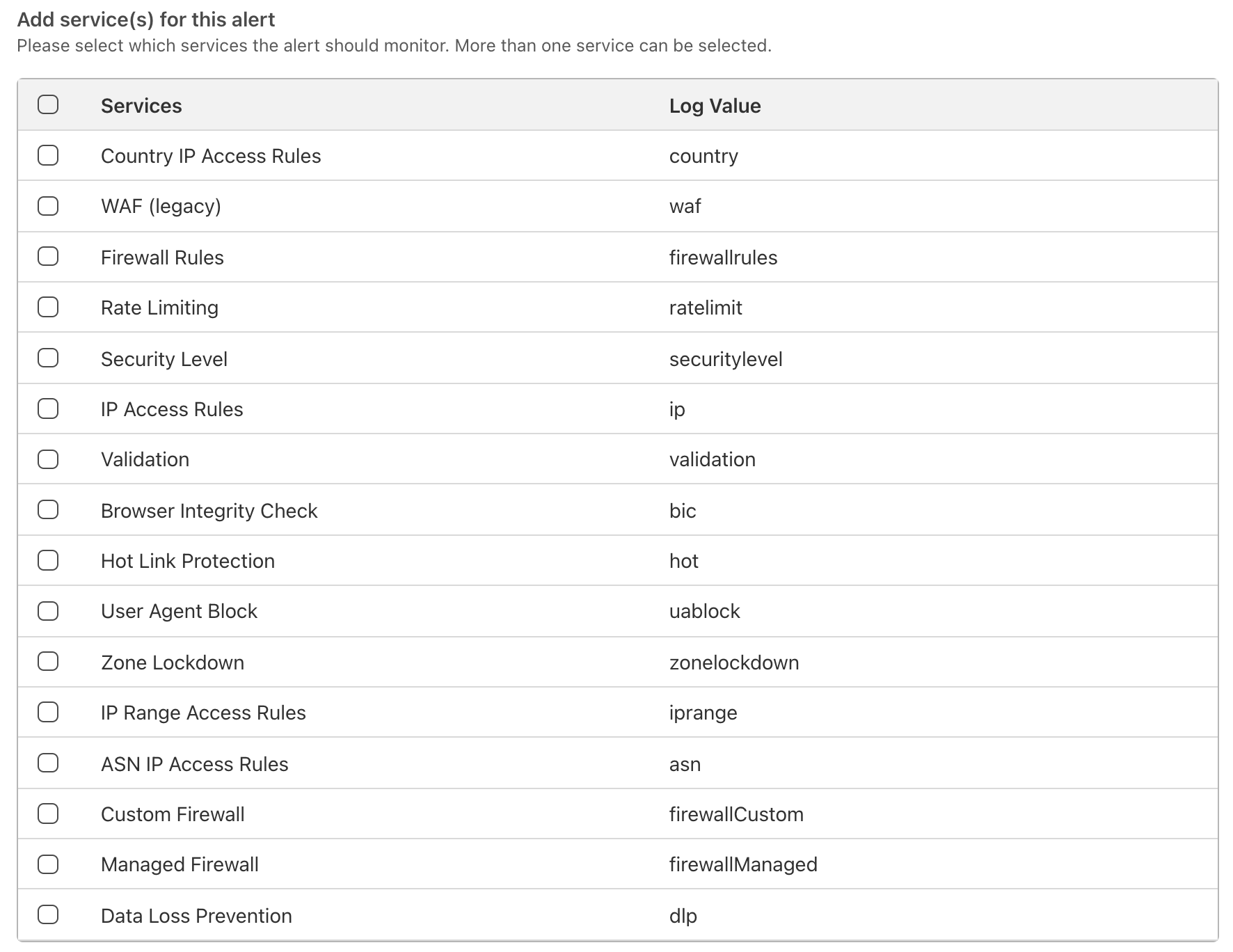
Task: Toggle the Zone Lockdown checkbox
Action: pos(48,662)
